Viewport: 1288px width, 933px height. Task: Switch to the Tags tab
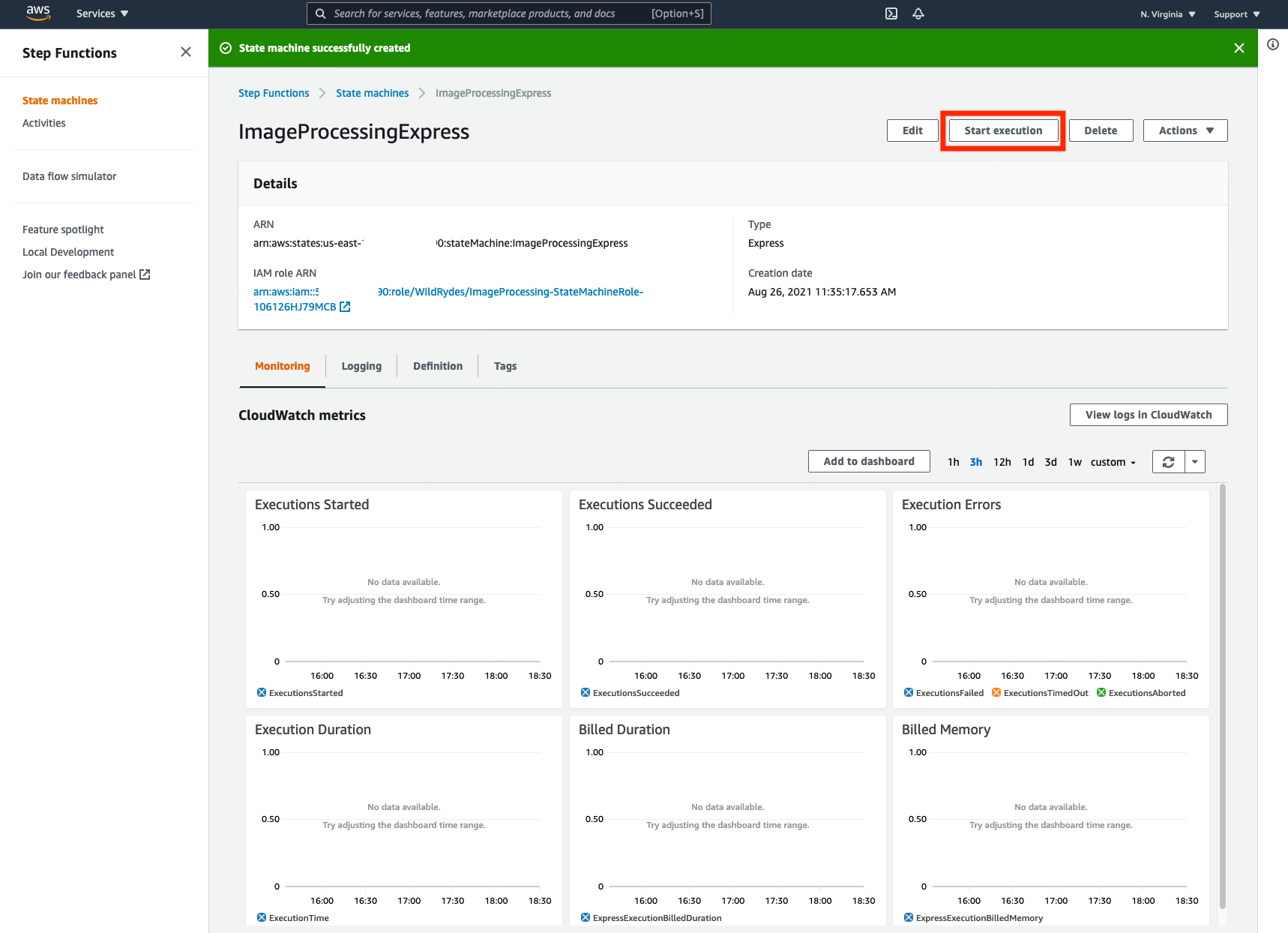pyautogui.click(x=505, y=366)
